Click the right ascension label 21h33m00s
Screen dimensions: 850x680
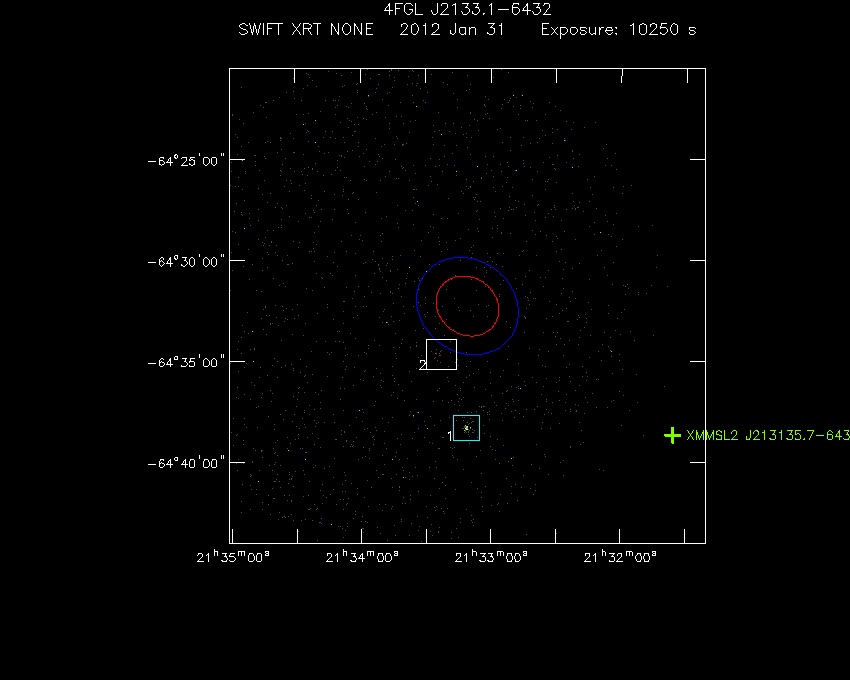click(491, 557)
